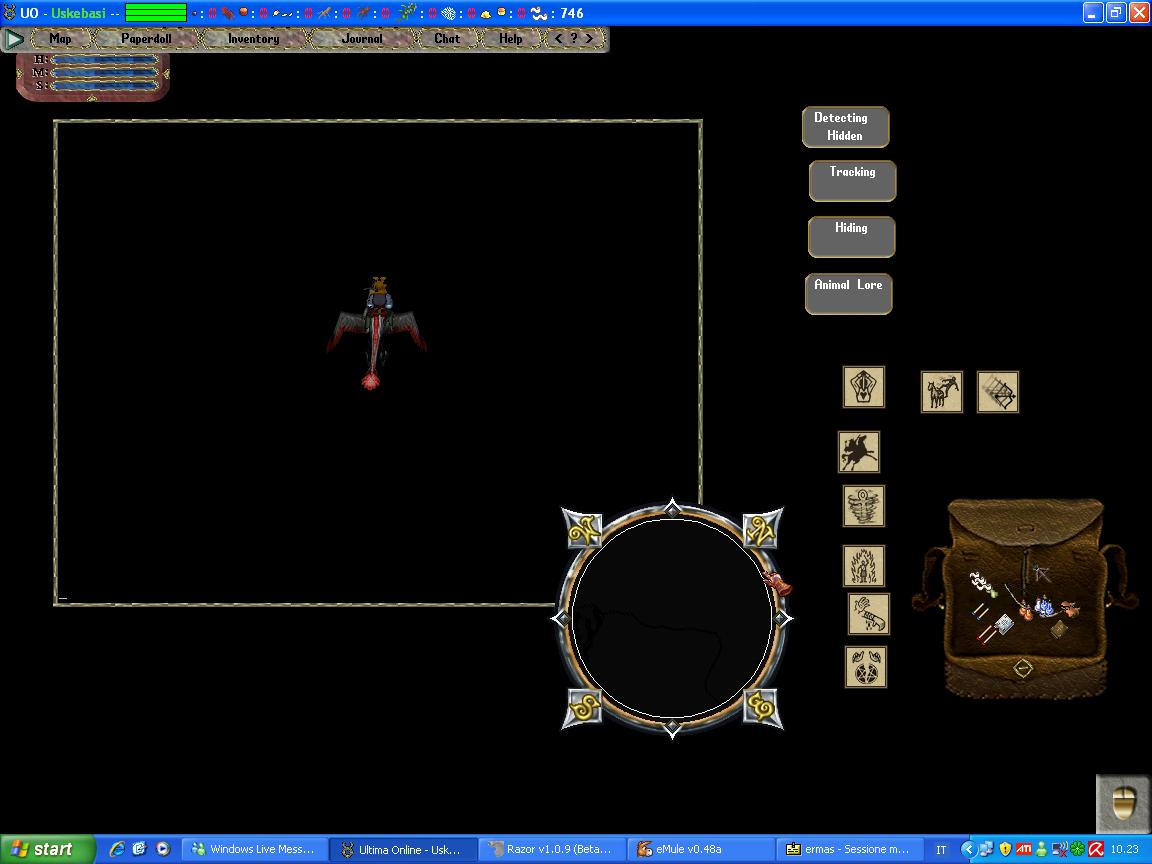Screen dimensions: 1152x864
Task: Open the Journal menu item
Action: 362,39
